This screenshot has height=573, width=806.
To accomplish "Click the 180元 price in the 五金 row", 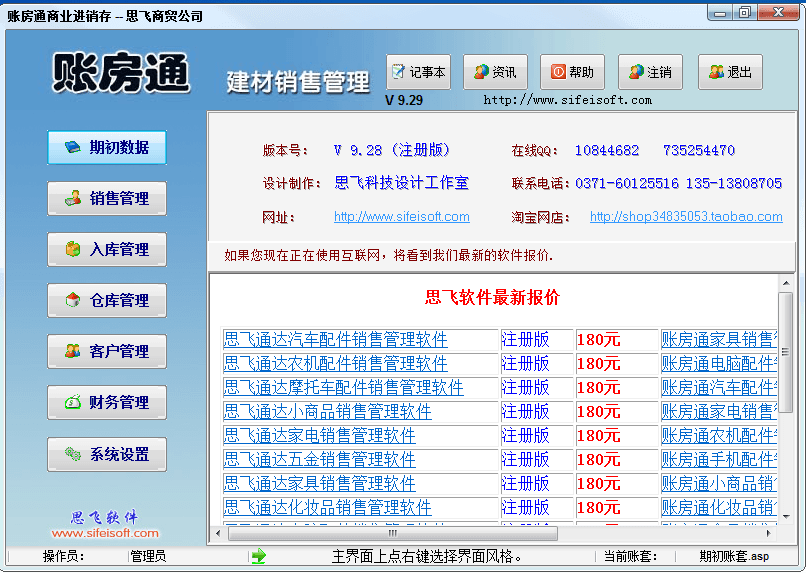I will pos(598,460).
